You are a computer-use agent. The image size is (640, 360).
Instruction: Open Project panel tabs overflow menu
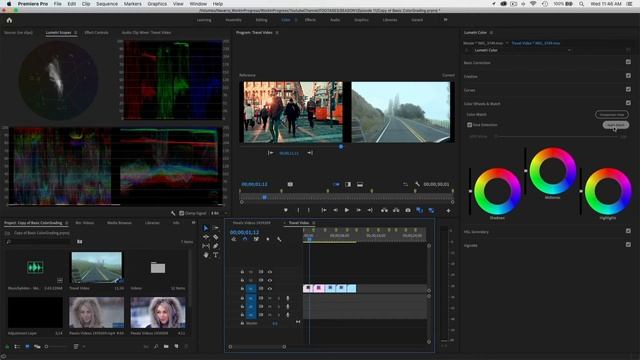coord(193,223)
